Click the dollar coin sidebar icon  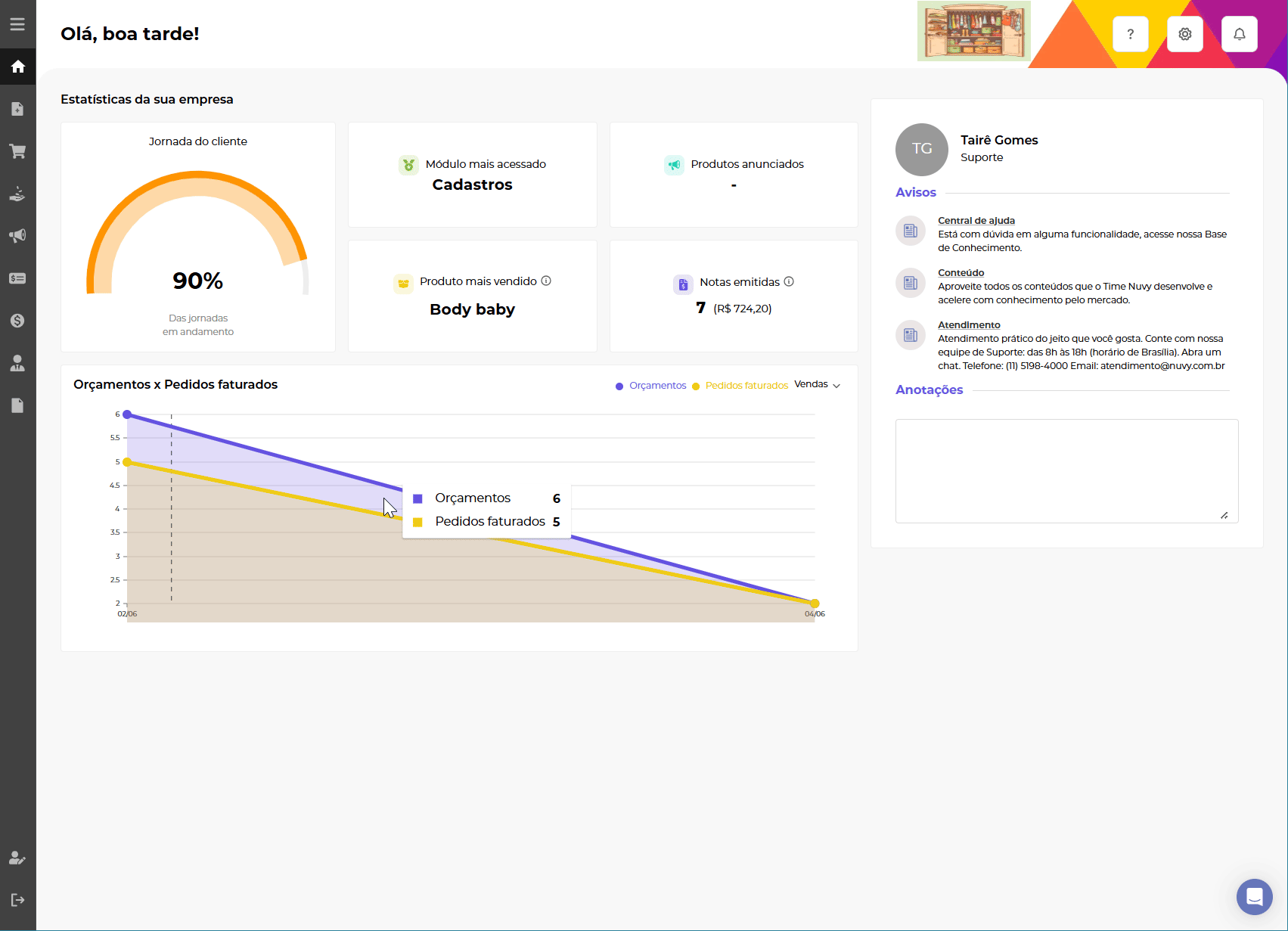coord(17,321)
